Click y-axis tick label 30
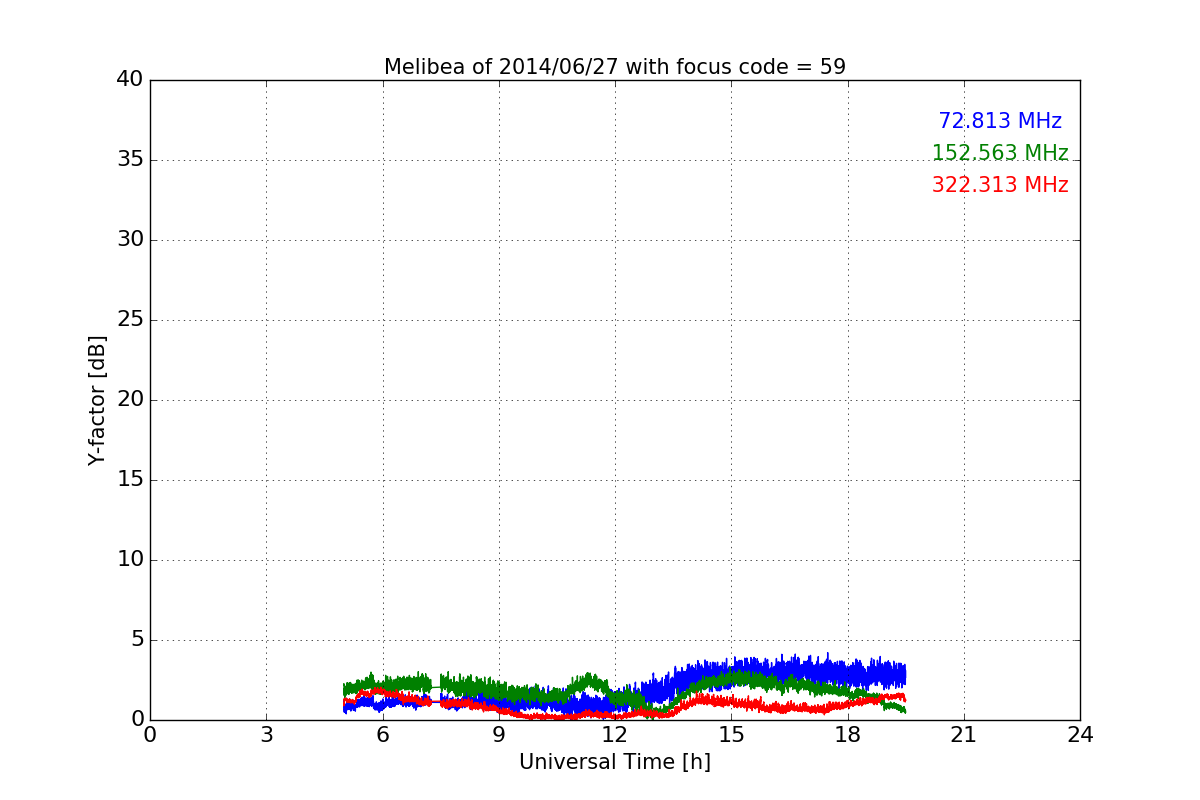 pyautogui.click(x=130, y=240)
